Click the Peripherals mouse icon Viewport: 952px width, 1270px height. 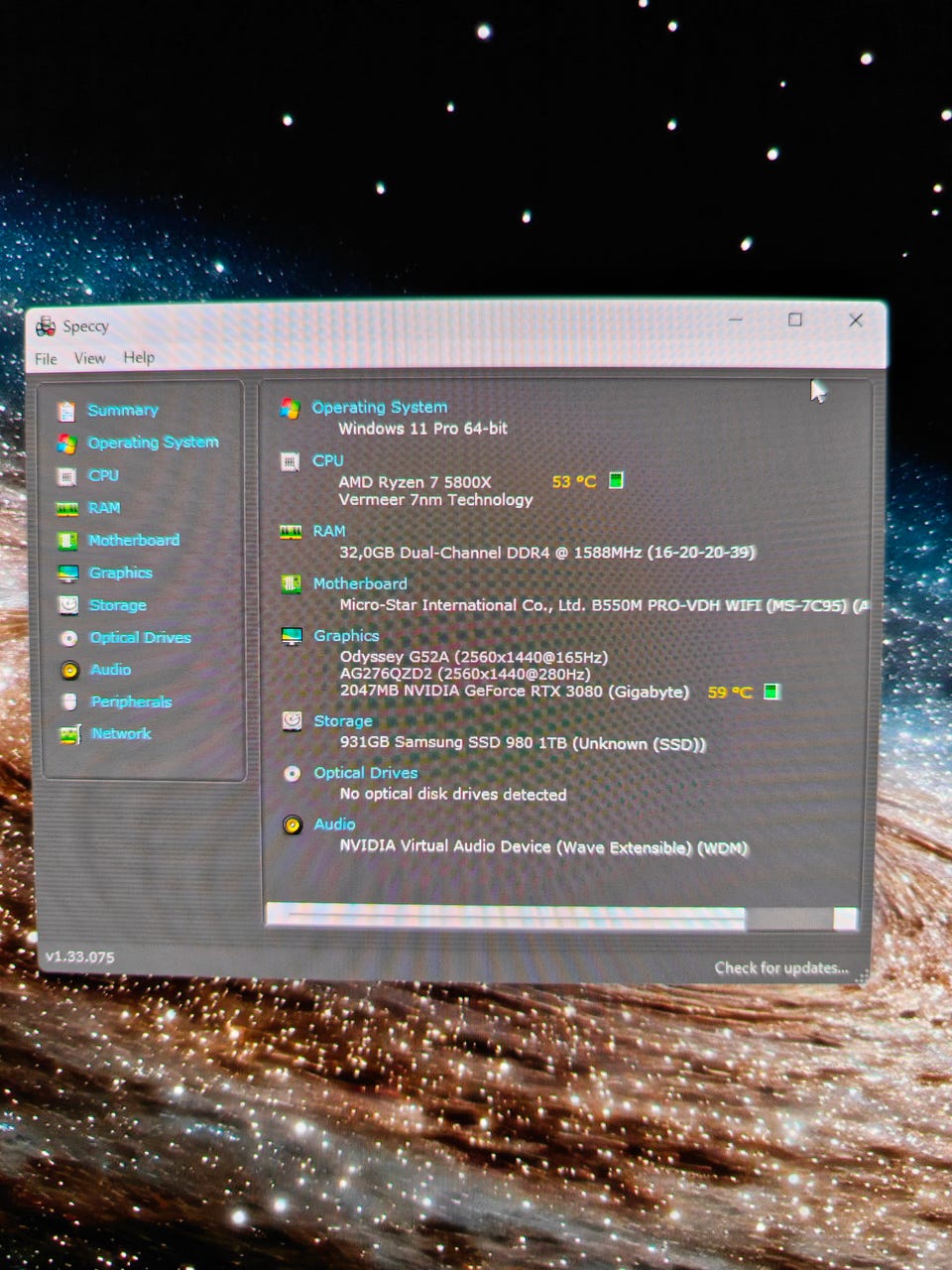[69, 702]
